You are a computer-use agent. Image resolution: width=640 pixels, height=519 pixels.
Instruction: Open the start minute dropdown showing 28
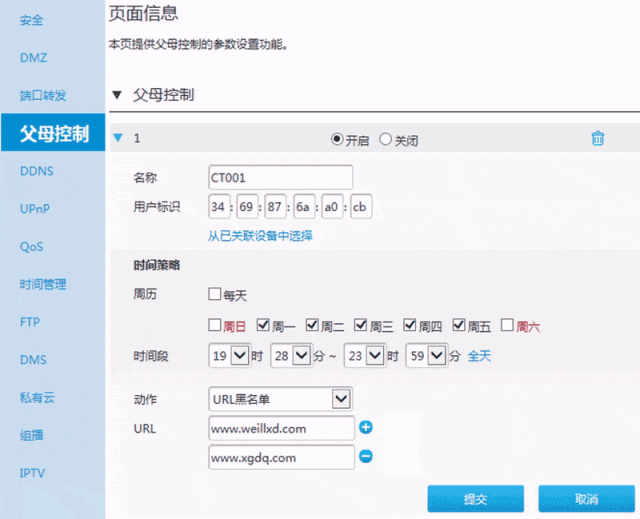[291, 355]
